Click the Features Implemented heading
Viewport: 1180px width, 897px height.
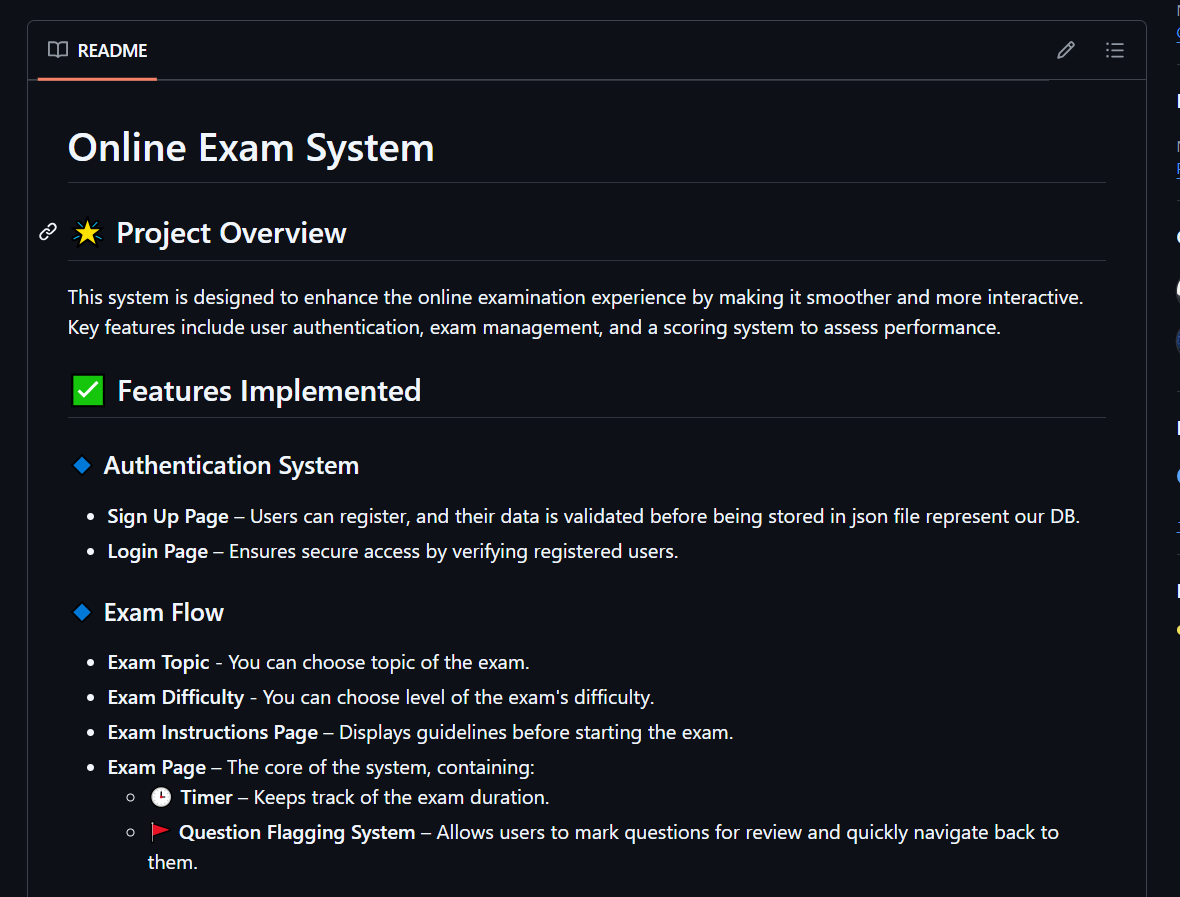click(x=269, y=390)
